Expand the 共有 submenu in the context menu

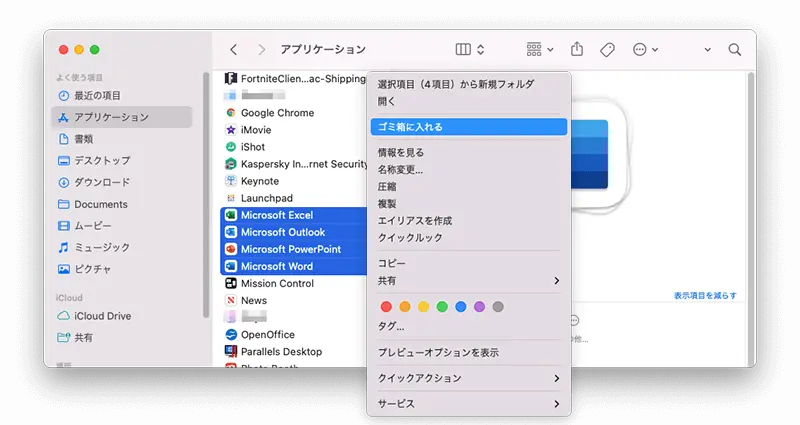[469, 281]
